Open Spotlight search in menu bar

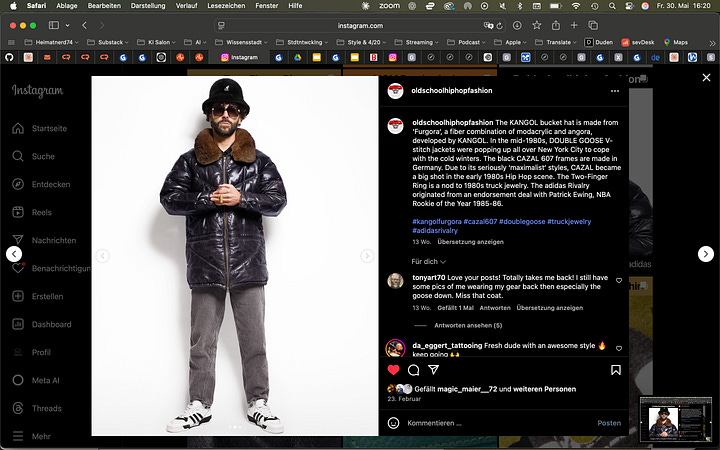[612, 6]
